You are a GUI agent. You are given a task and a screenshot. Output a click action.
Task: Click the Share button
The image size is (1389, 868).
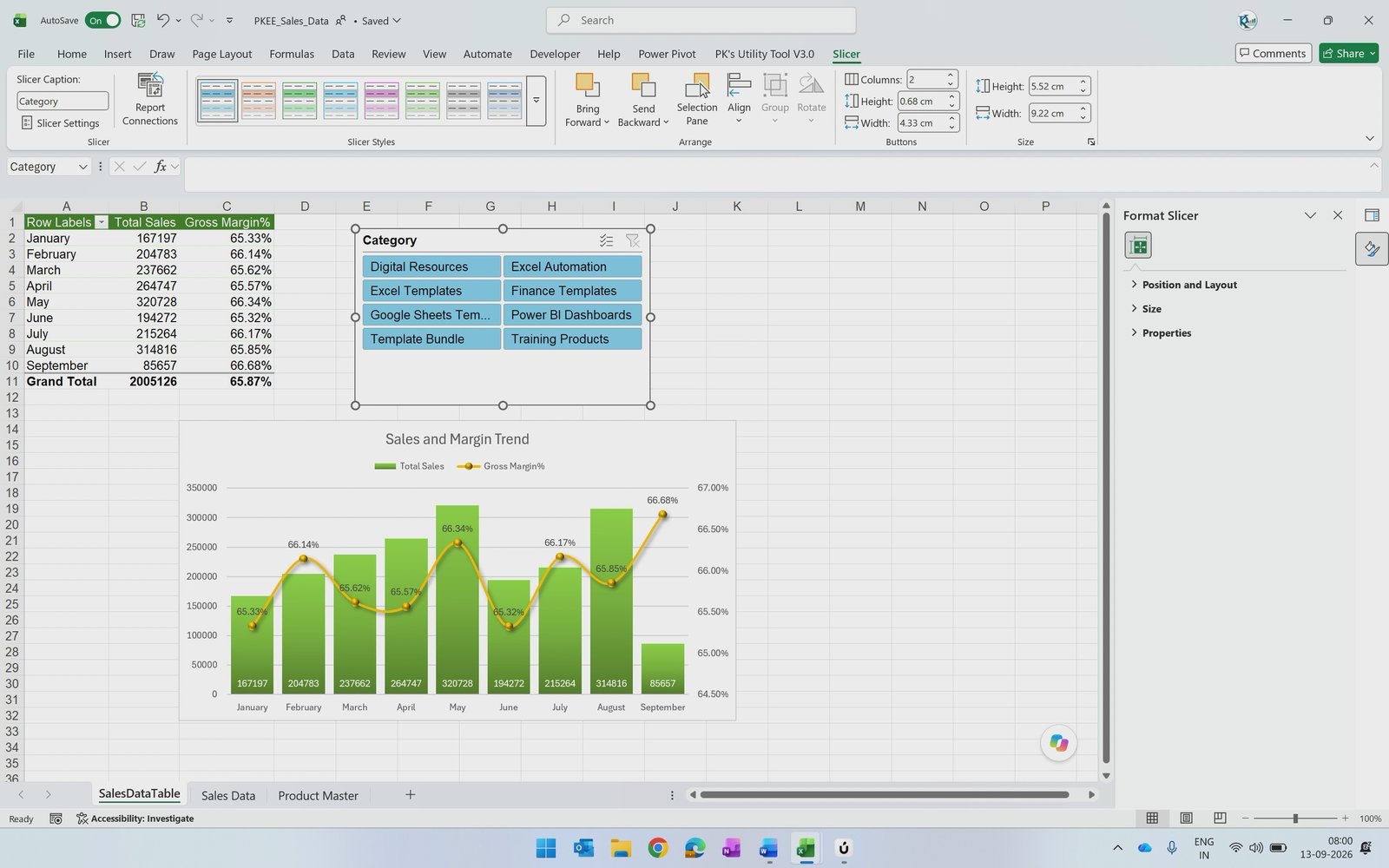click(1348, 54)
